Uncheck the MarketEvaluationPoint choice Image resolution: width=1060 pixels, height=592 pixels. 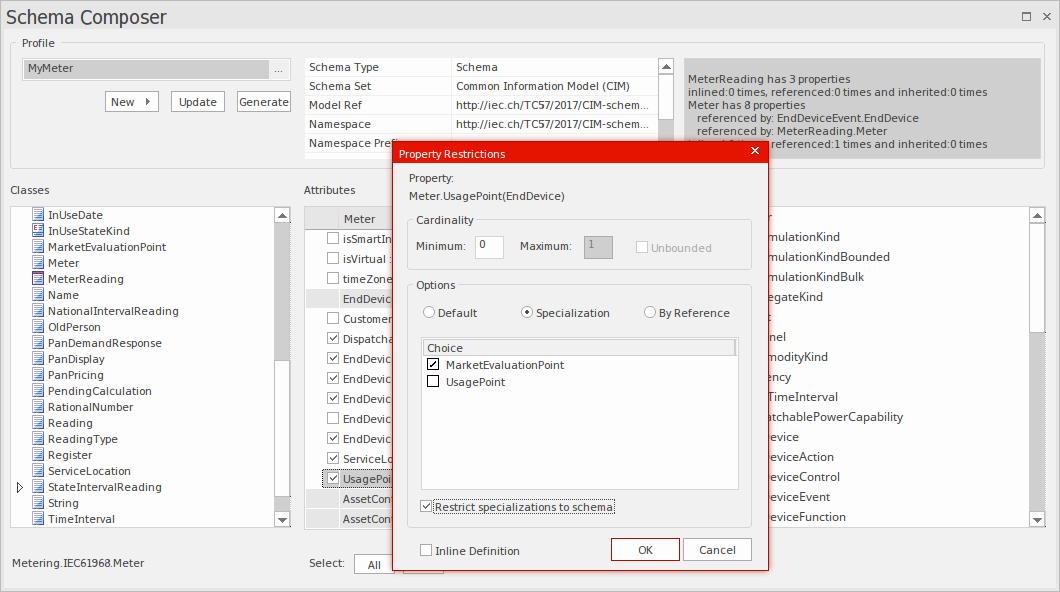coord(433,364)
